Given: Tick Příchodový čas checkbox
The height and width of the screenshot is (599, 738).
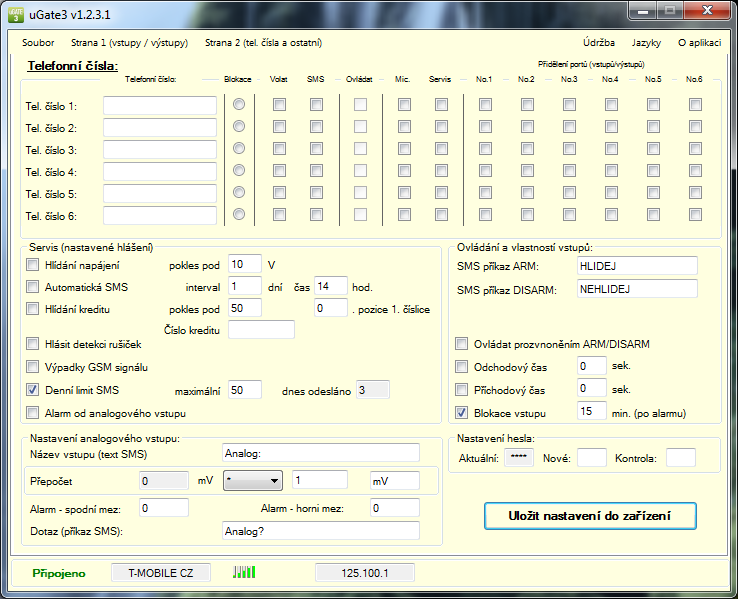Looking at the screenshot, I should tap(462, 390).
